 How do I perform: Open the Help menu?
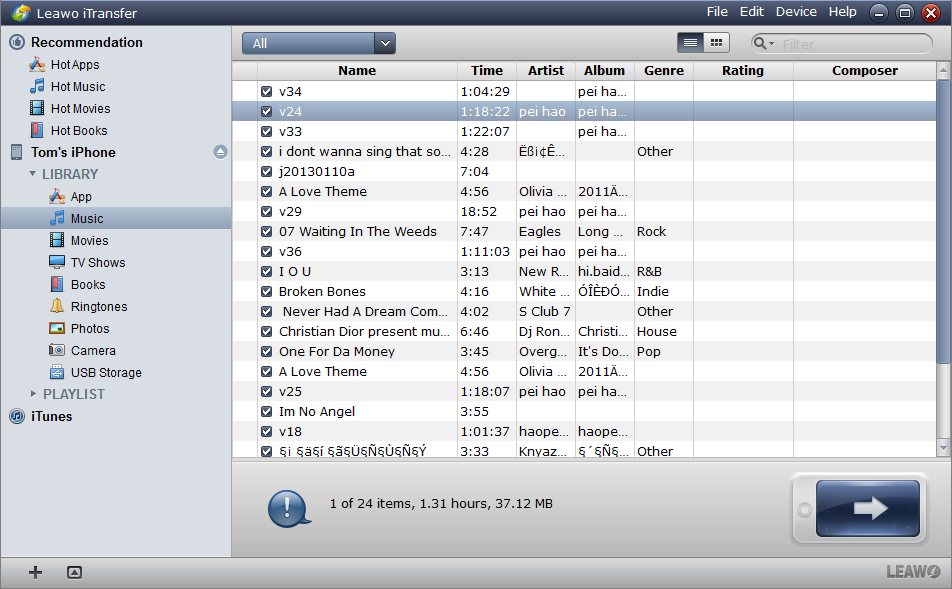843,12
